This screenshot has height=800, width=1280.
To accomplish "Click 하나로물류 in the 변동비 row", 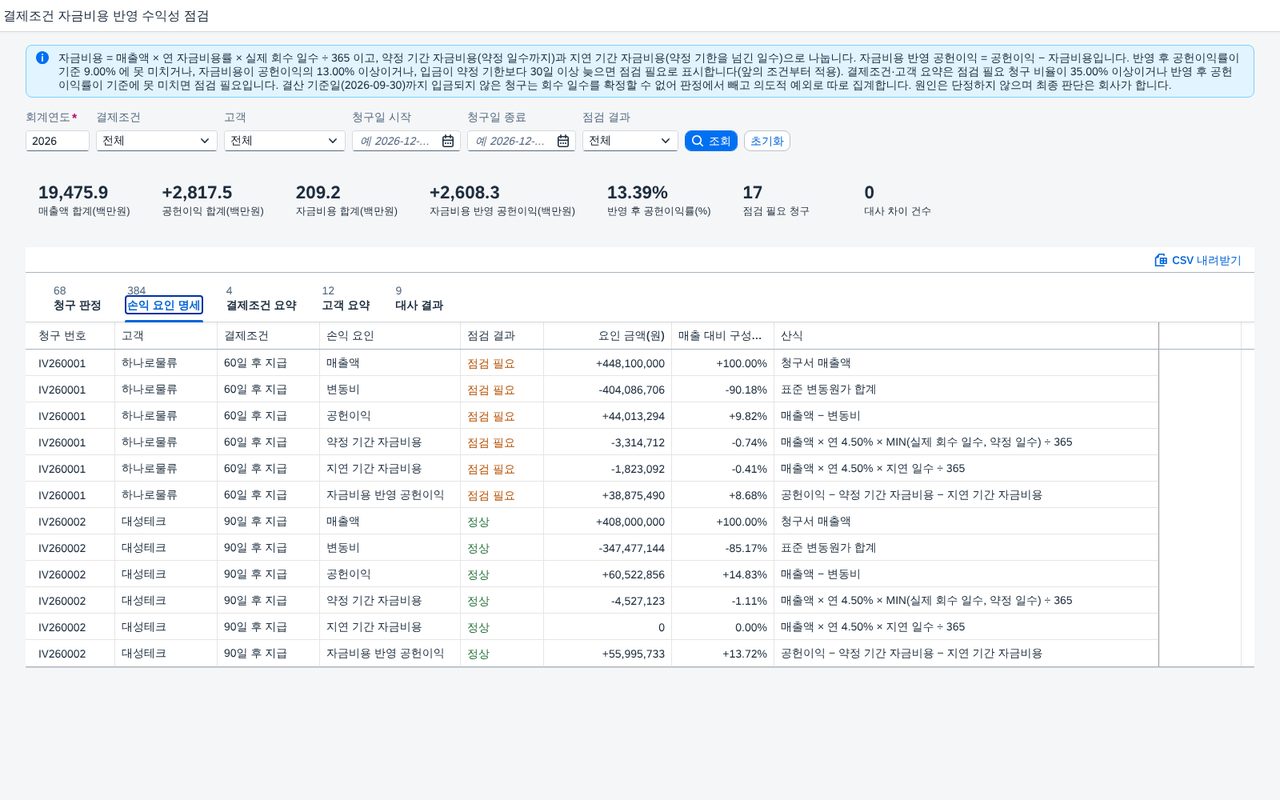I will (x=149, y=390).
